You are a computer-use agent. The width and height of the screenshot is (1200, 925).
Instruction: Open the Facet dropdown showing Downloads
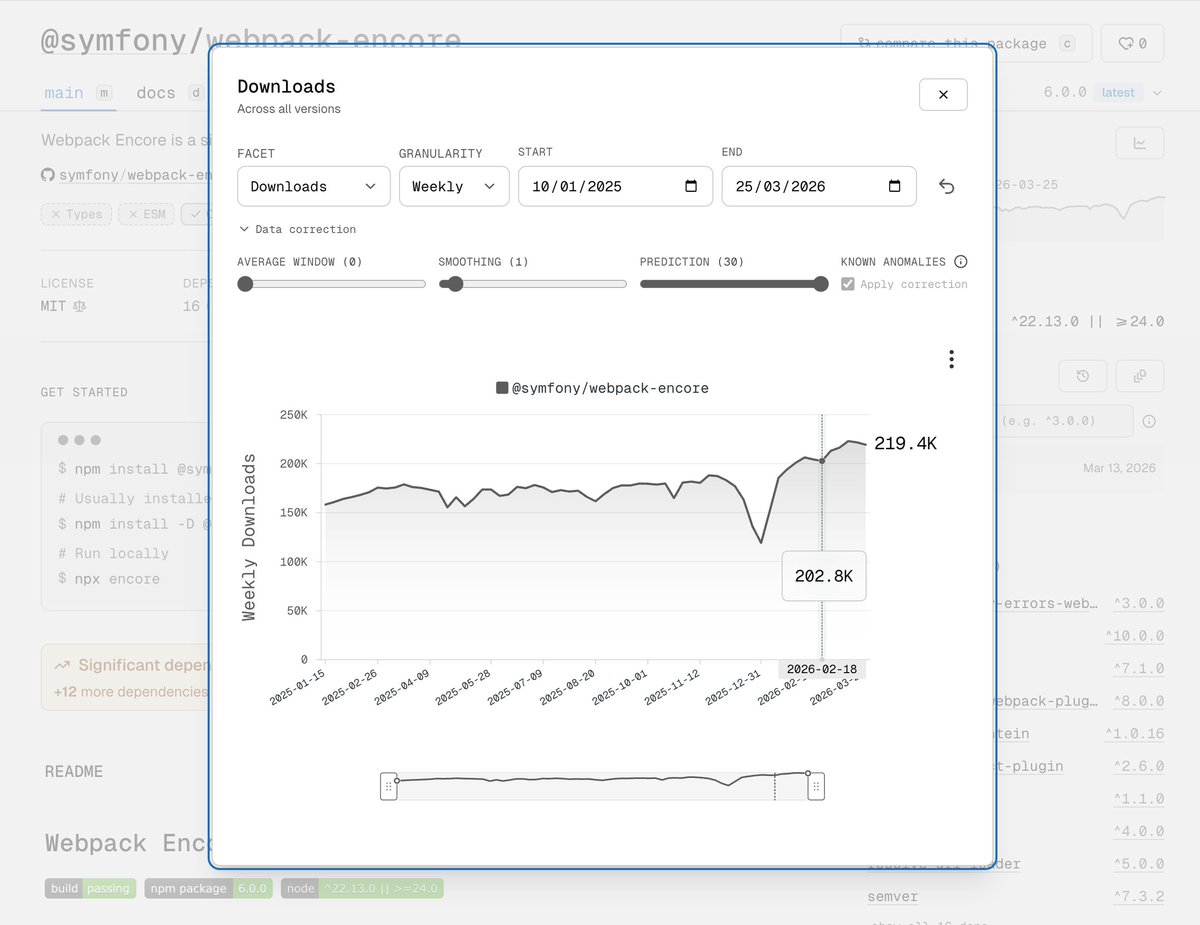point(314,186)
